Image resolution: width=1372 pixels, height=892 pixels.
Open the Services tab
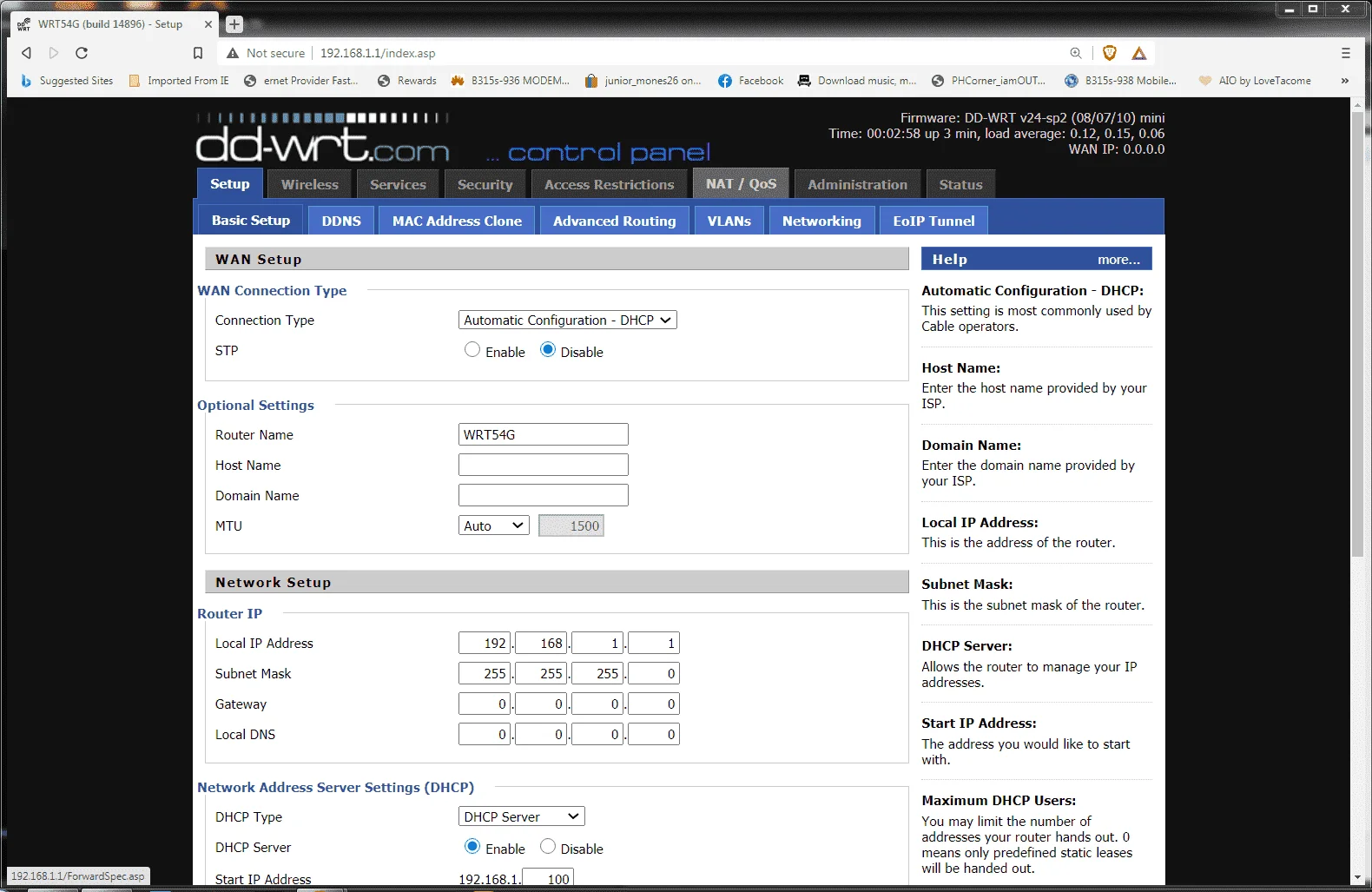click(398, 185)
